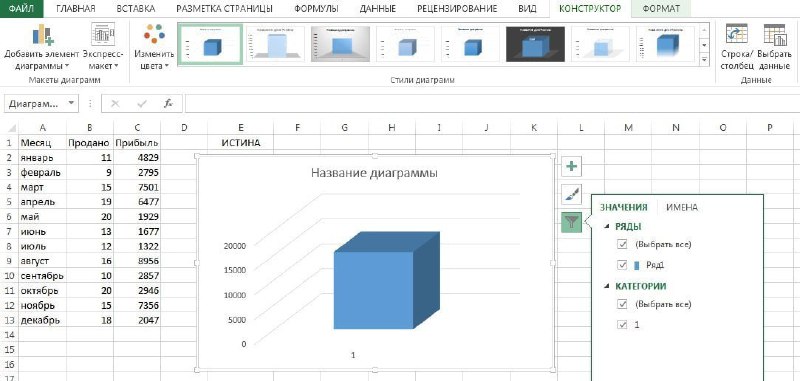Open the Change Colors (Изменить цвета) palette
The image size is (800, 381).
tap(154, 35)
